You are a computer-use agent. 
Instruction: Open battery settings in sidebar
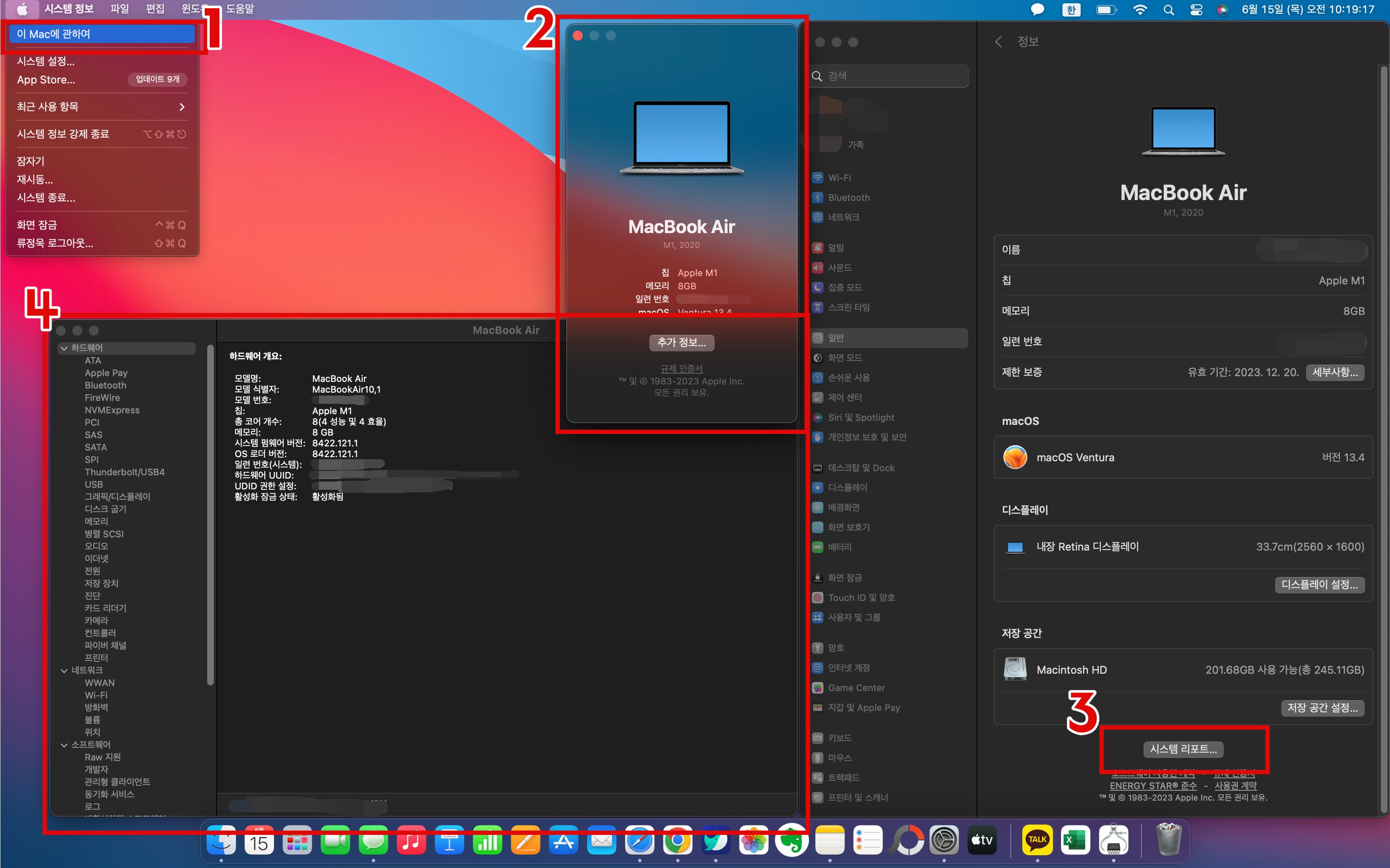point(839,547)
